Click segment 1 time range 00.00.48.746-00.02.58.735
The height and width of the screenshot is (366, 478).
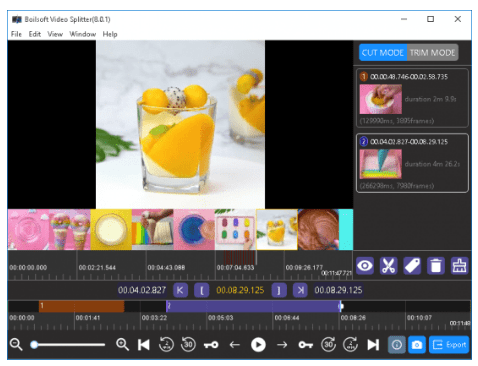(409, 77)
